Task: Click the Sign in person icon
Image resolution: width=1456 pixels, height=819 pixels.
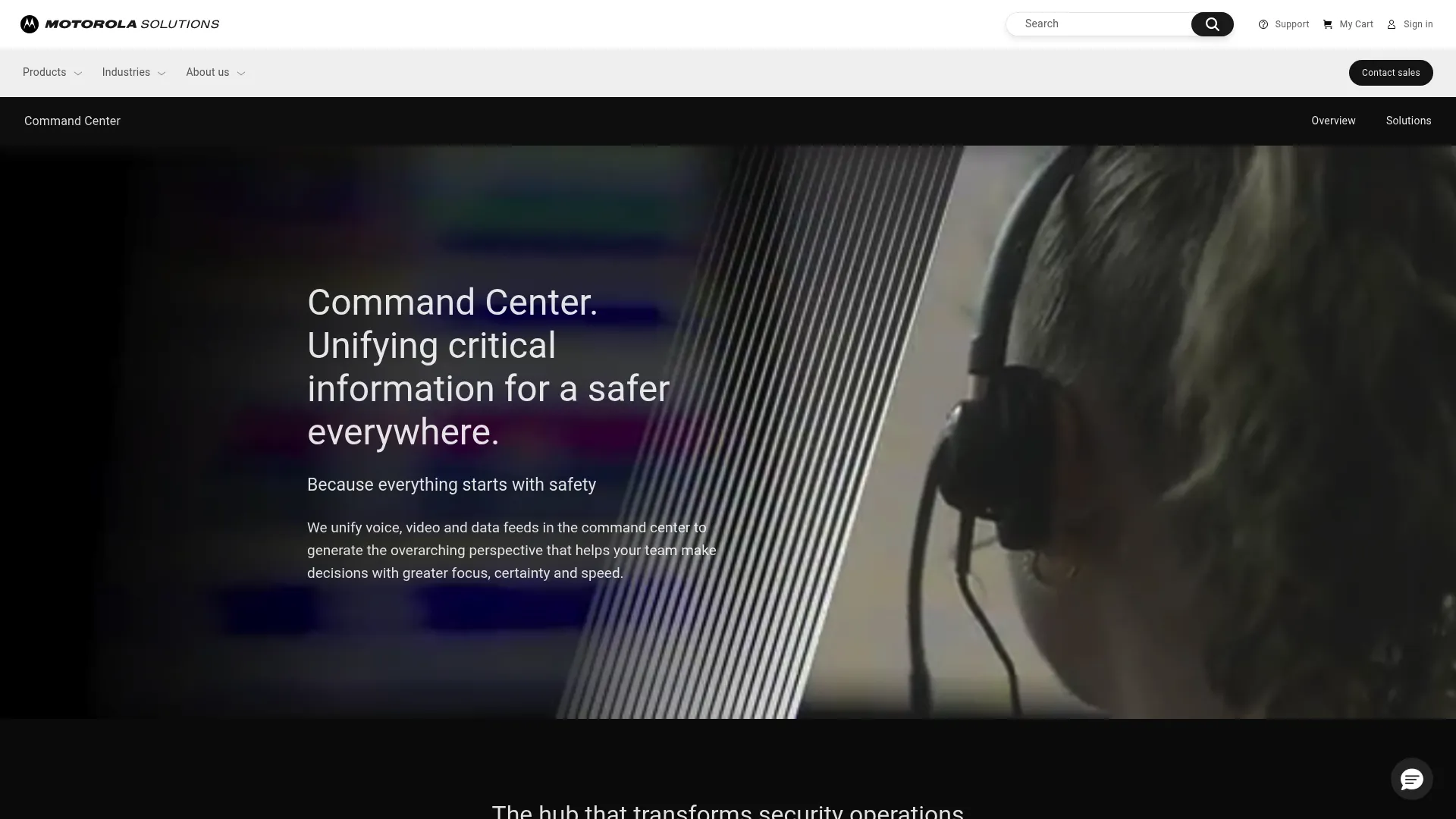Action: (x=1392, y=24)
